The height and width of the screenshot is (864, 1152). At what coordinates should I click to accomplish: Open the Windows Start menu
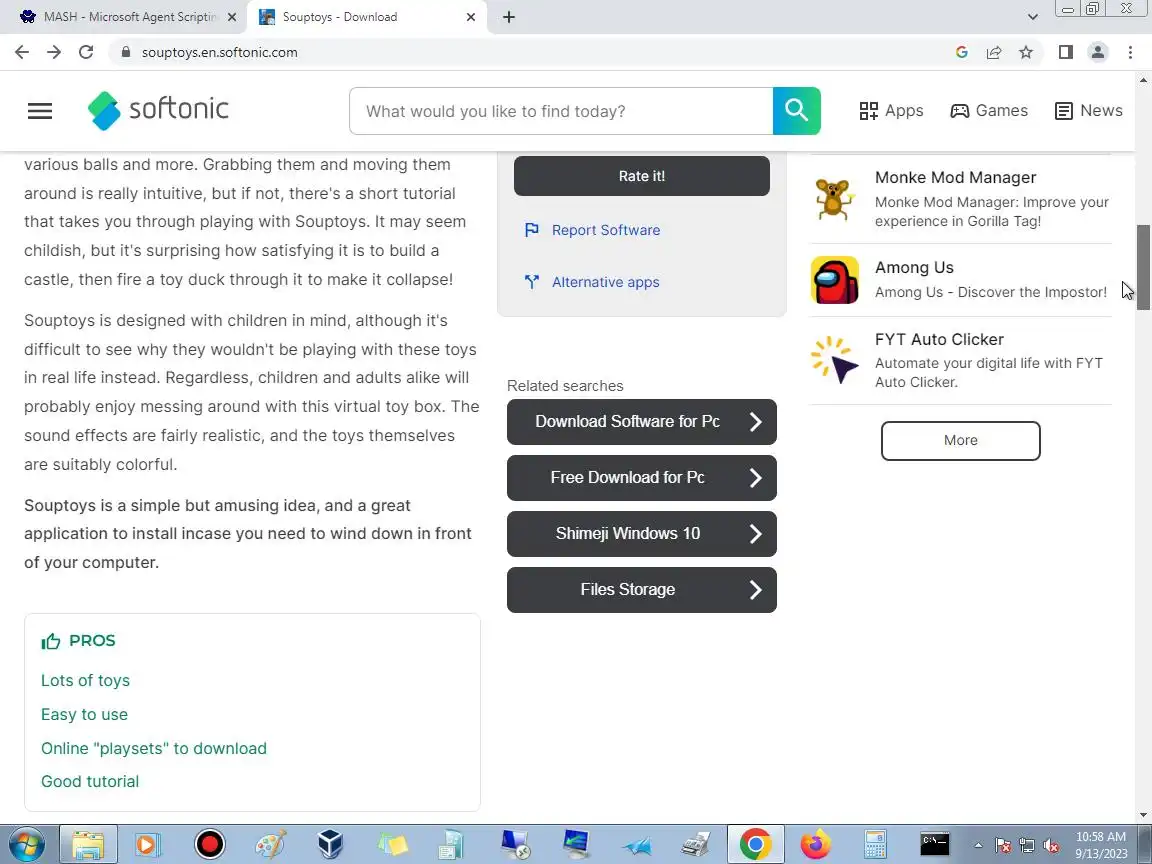(x=26, y=844)
